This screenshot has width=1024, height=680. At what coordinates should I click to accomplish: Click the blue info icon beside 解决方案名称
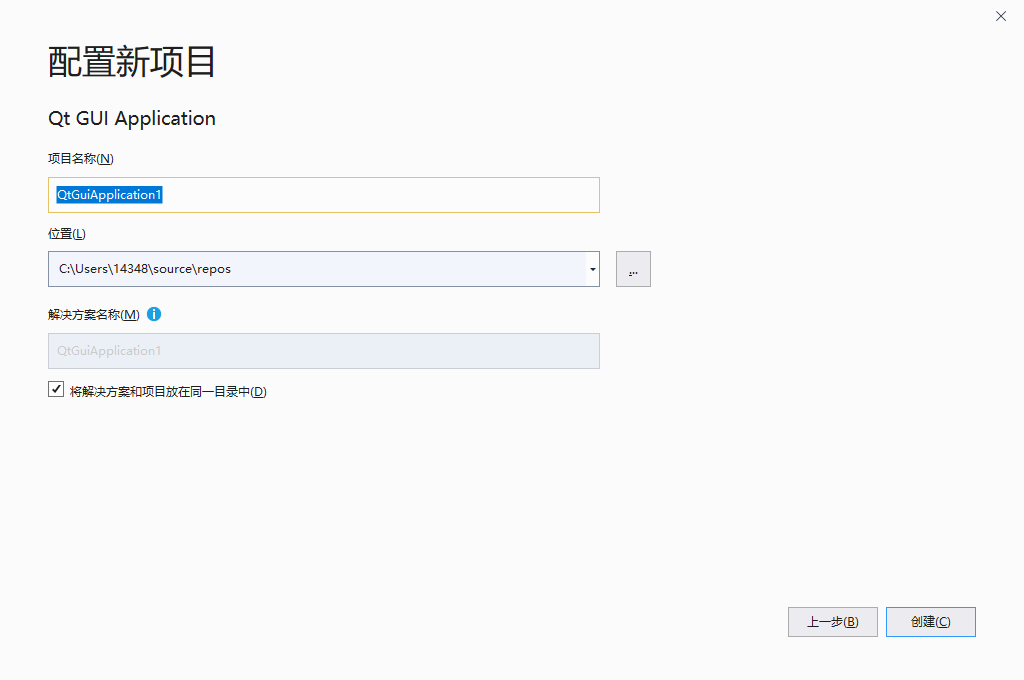tap(153, 314)
